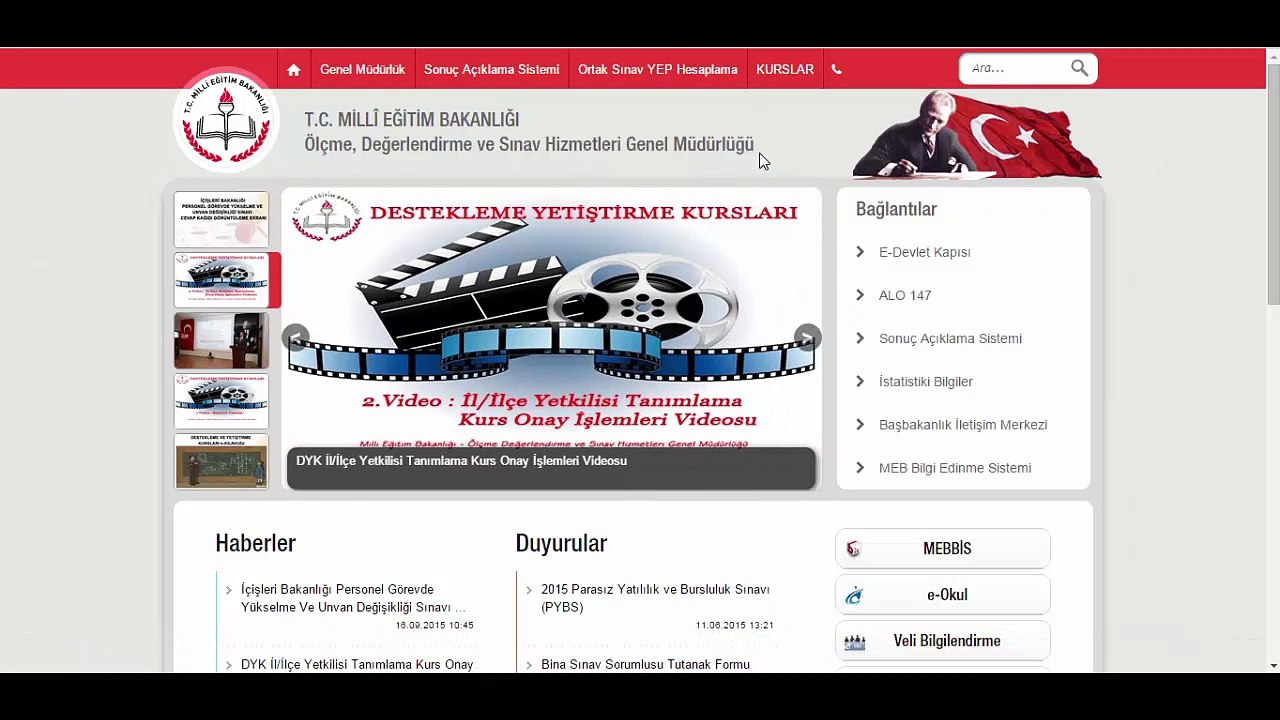Click the slide caption DYK İl/İlçe Yetkilisi
1280x720 pixels.
click(x=461, y=461)
